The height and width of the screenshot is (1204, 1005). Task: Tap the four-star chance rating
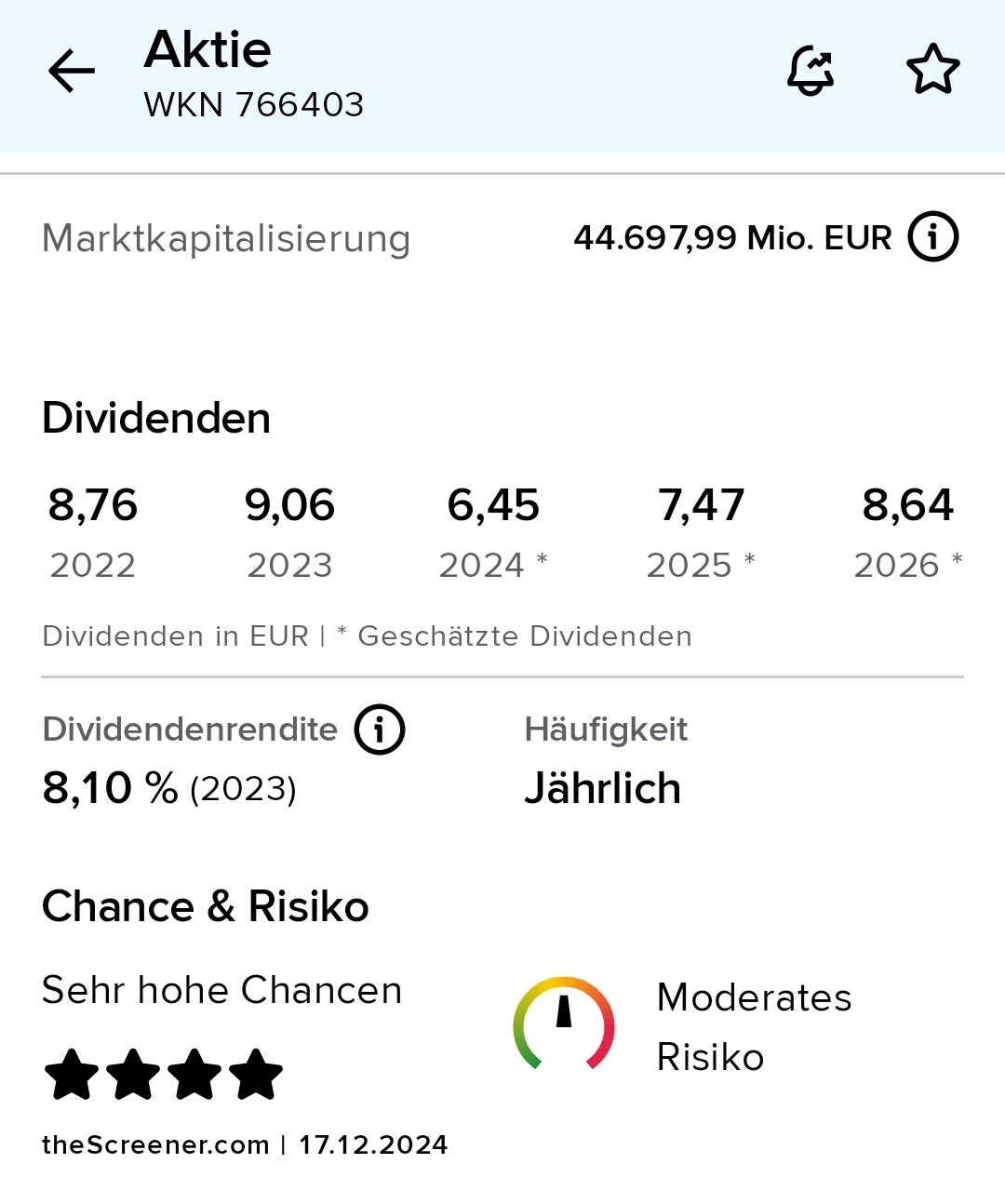pos(163,1075)
